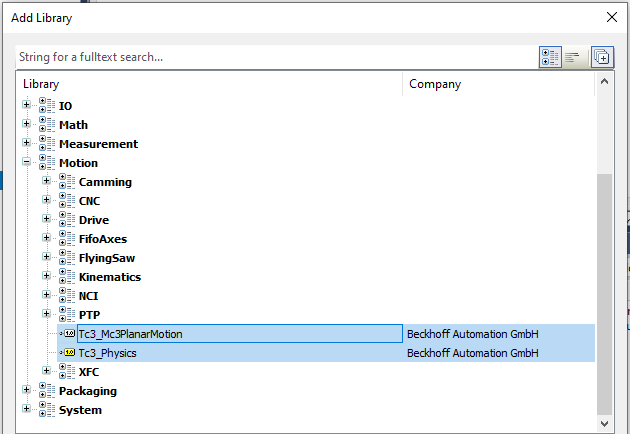This screenshot has height=434, width=630.
Task: Click the scrollbar up arrow
Action: tap(604, 82)
